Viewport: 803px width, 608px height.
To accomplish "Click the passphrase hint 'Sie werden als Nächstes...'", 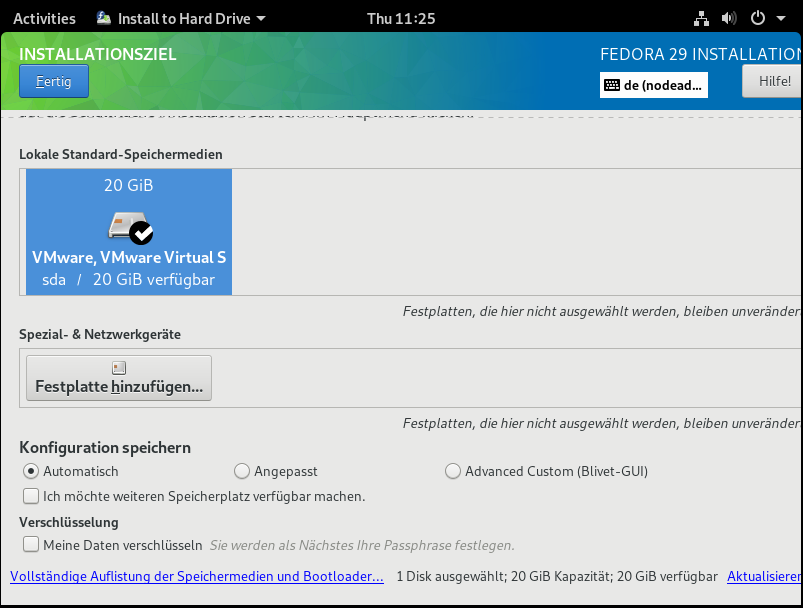I will pos(362,545).
